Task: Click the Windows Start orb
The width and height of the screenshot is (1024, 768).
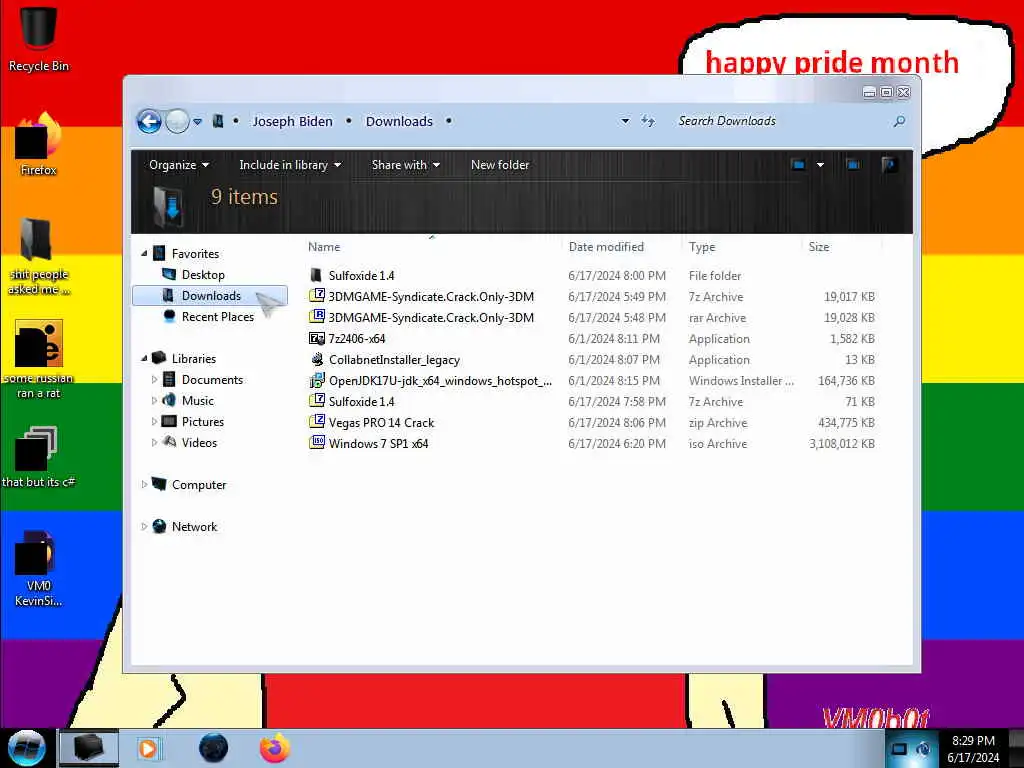Action: click(x=27, y=748)
